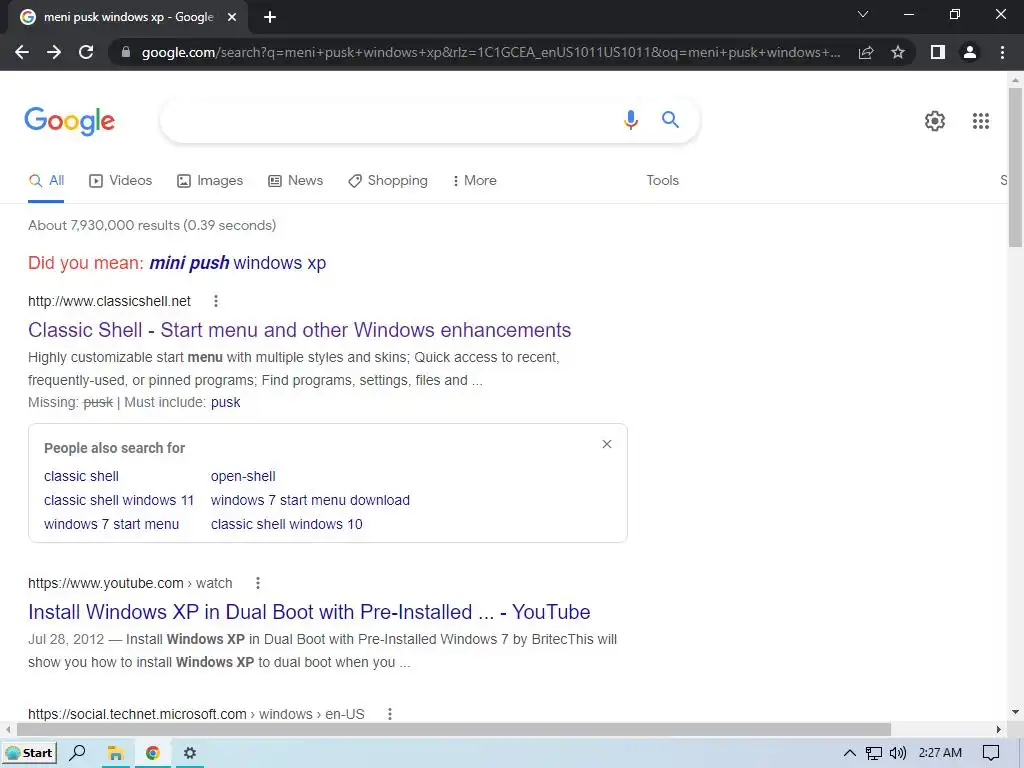This screenshot has width=1024, height=768.
Task: Reload the current Google results page
Action: point(86,52)
